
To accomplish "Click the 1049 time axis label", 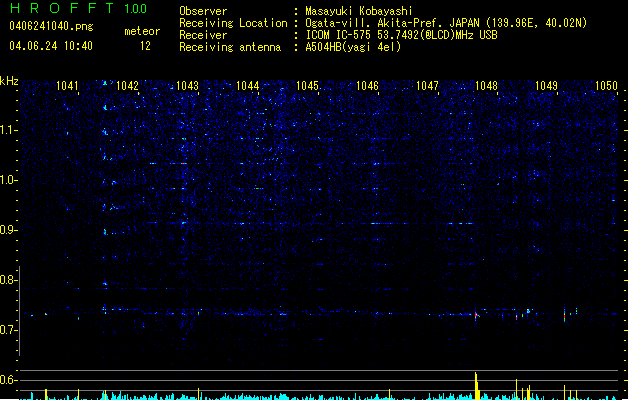I will click(x=546, y=85).
